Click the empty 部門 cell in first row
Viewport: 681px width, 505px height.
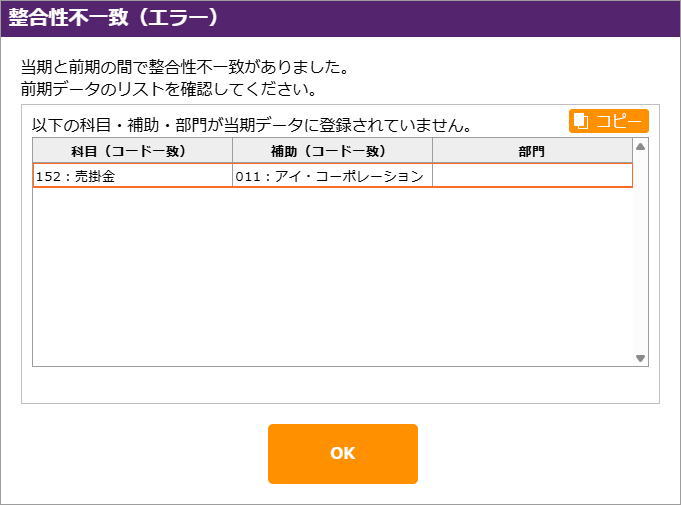(x=532, y=176)
